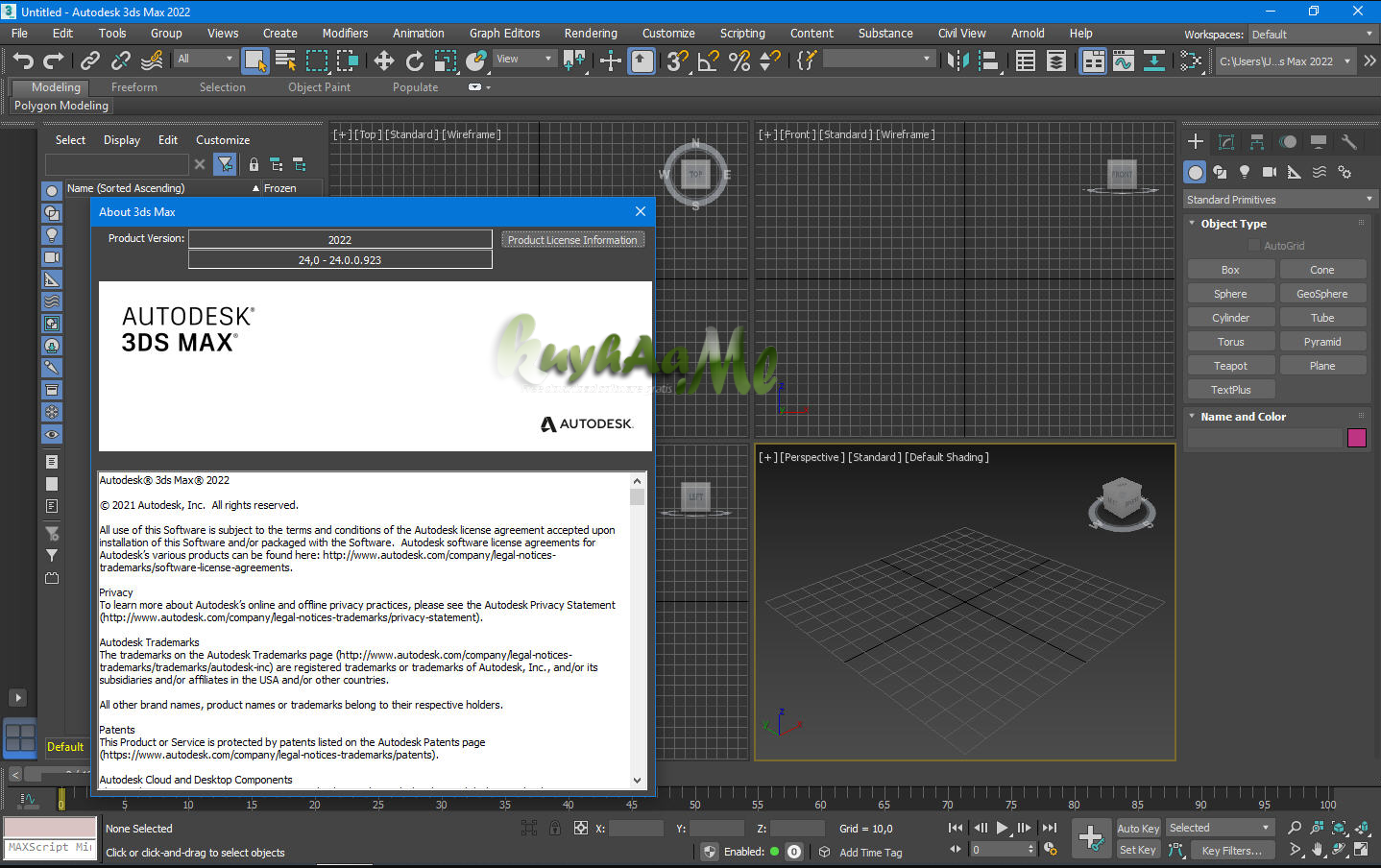The height and width of the screenshot is (868, 1381).
Task: Open Key Filters dialog
Action: pos(1232,850)
